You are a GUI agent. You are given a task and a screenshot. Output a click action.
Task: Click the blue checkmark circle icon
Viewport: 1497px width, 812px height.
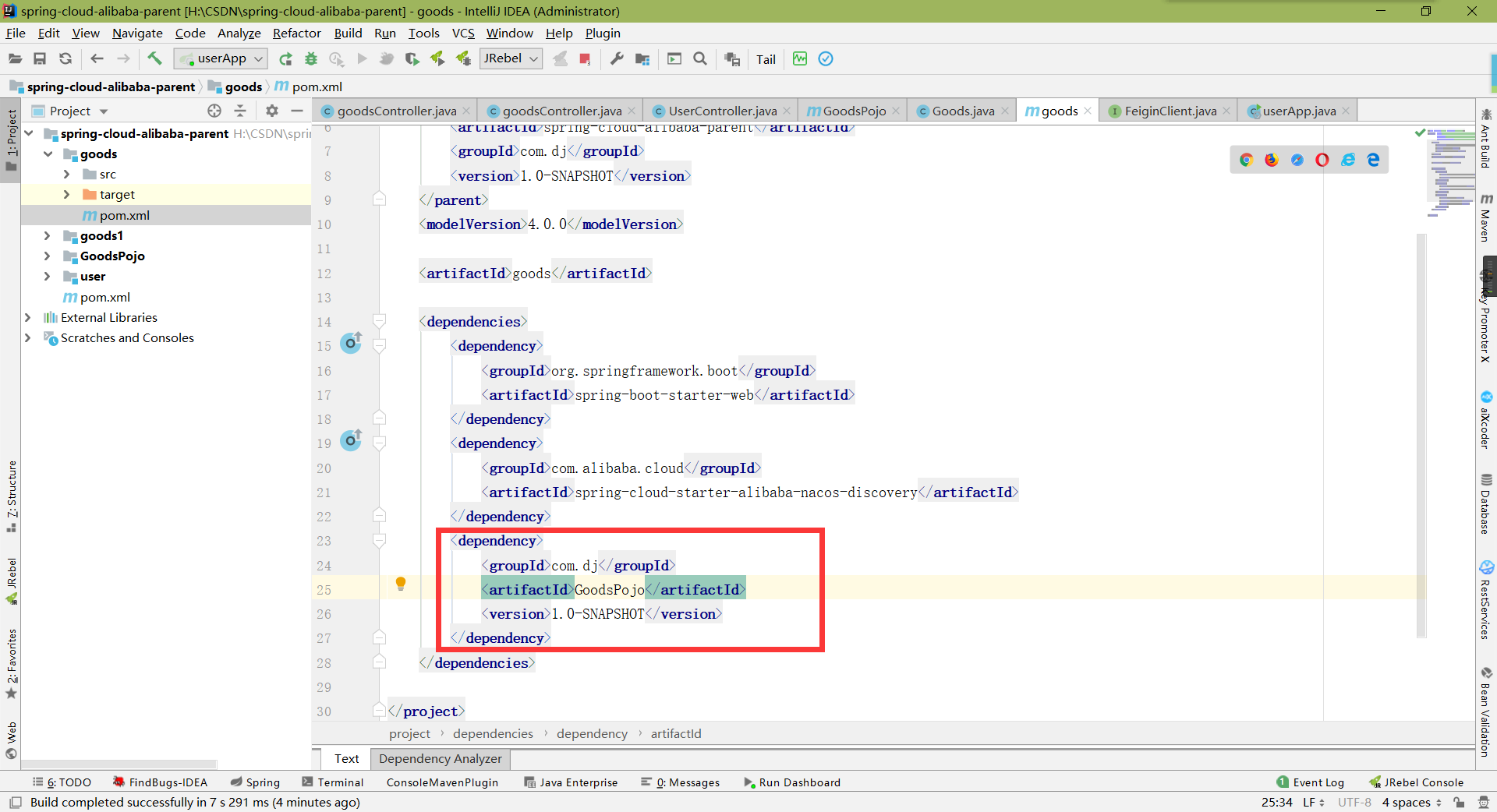tap(826, 58)
